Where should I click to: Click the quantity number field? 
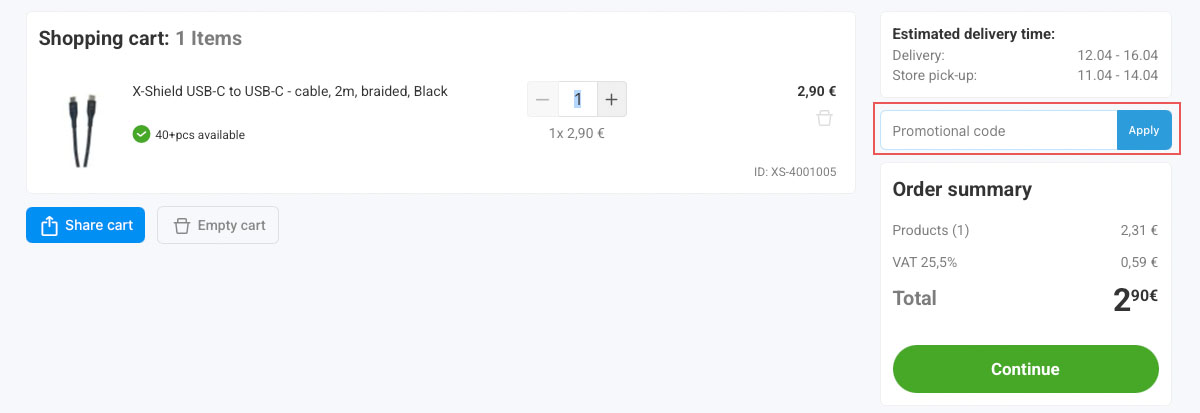577,100
